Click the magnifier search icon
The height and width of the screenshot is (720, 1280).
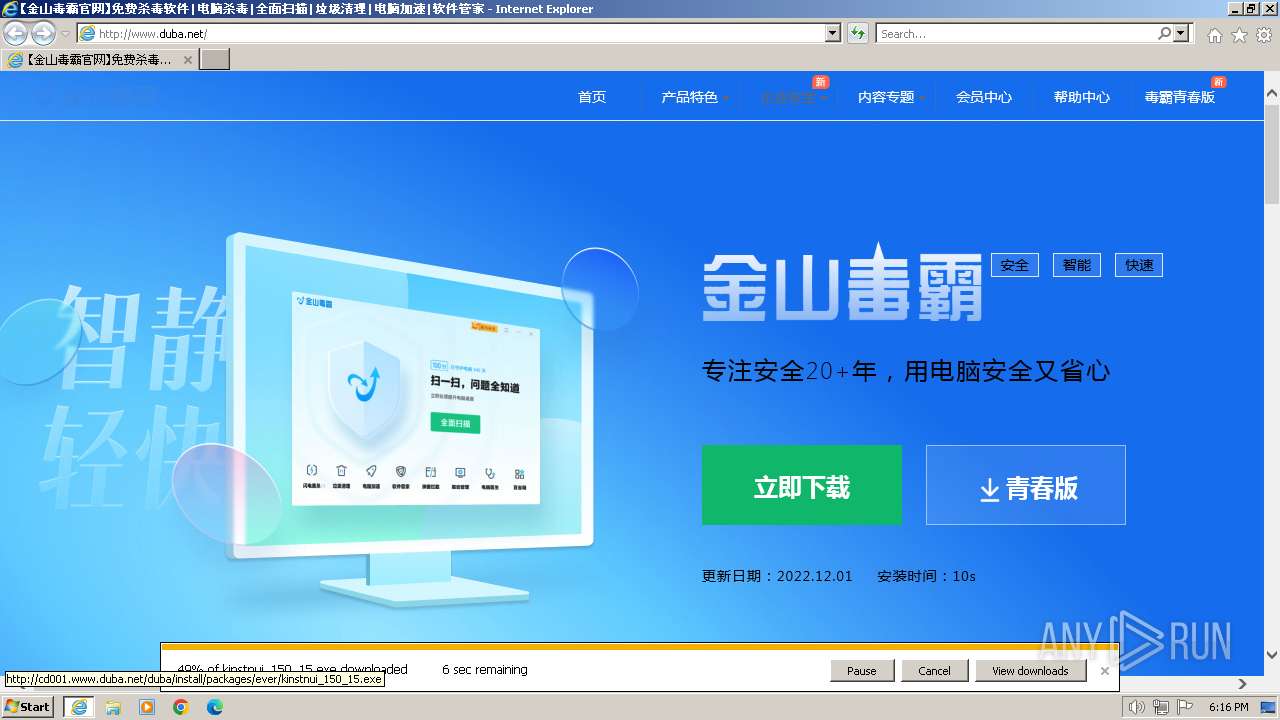tap(1164, 34)
